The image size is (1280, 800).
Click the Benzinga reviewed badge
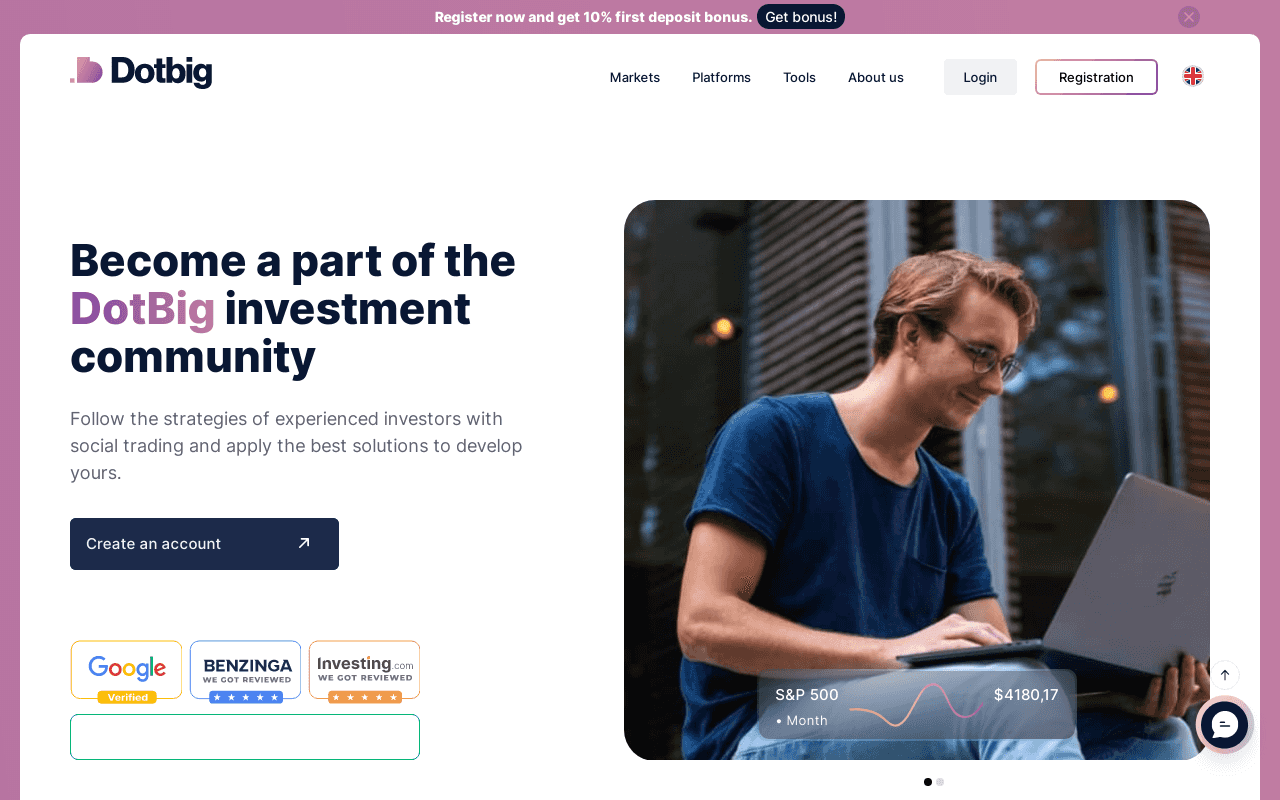(246, 672)
